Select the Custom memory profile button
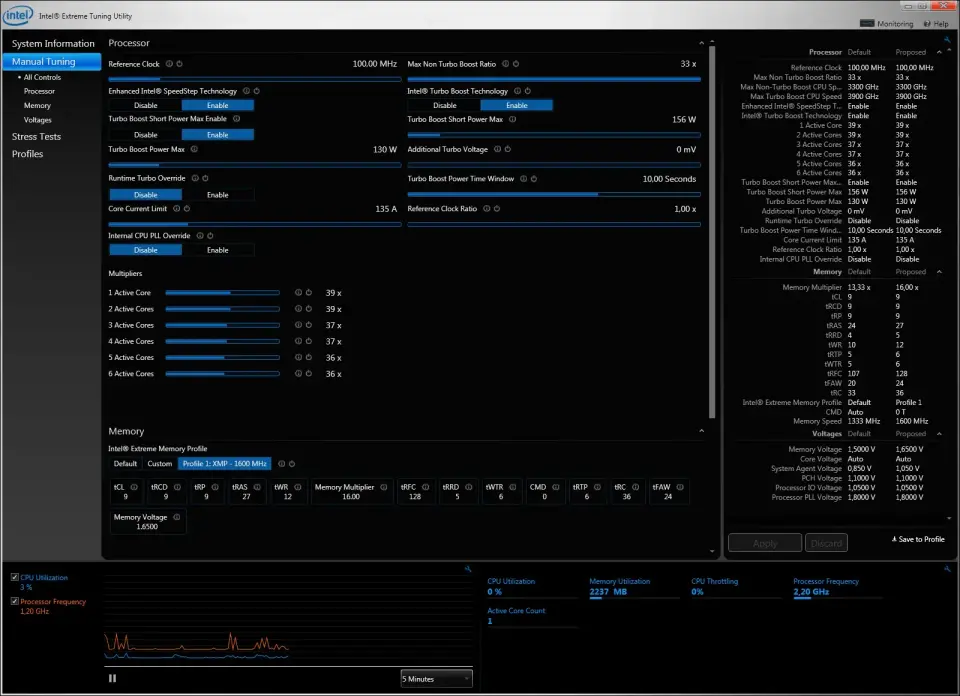This screenshot has height=696, width=960. [159, 464]
